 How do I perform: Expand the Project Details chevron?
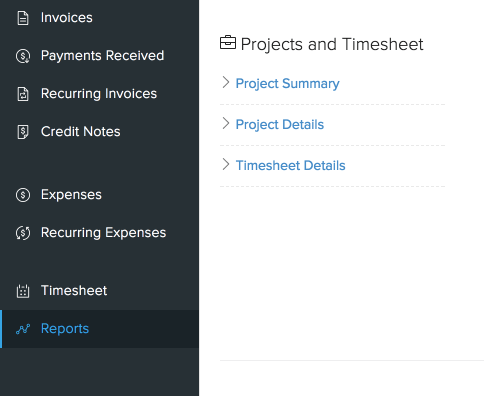click(x=226, y=123)
